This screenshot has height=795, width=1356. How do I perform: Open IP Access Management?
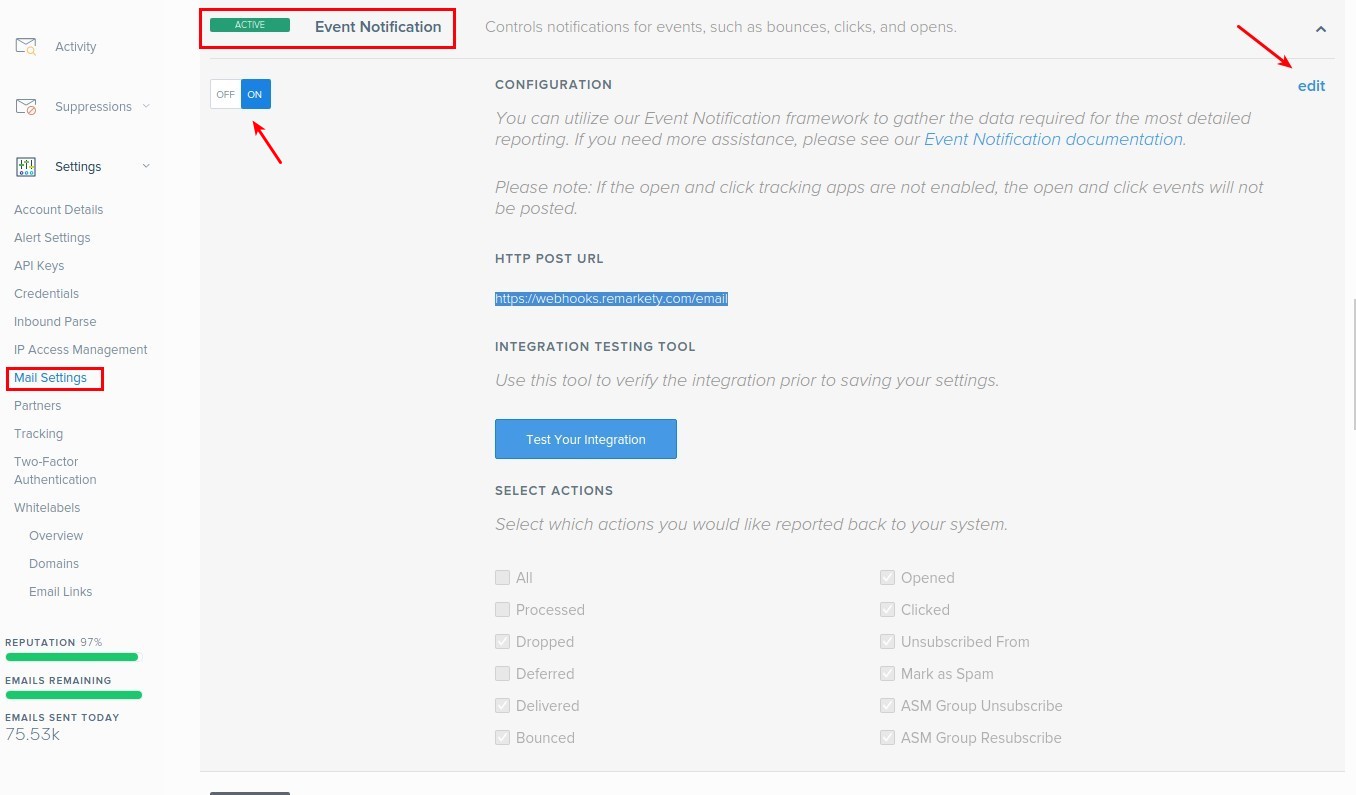tap(80, 350)
